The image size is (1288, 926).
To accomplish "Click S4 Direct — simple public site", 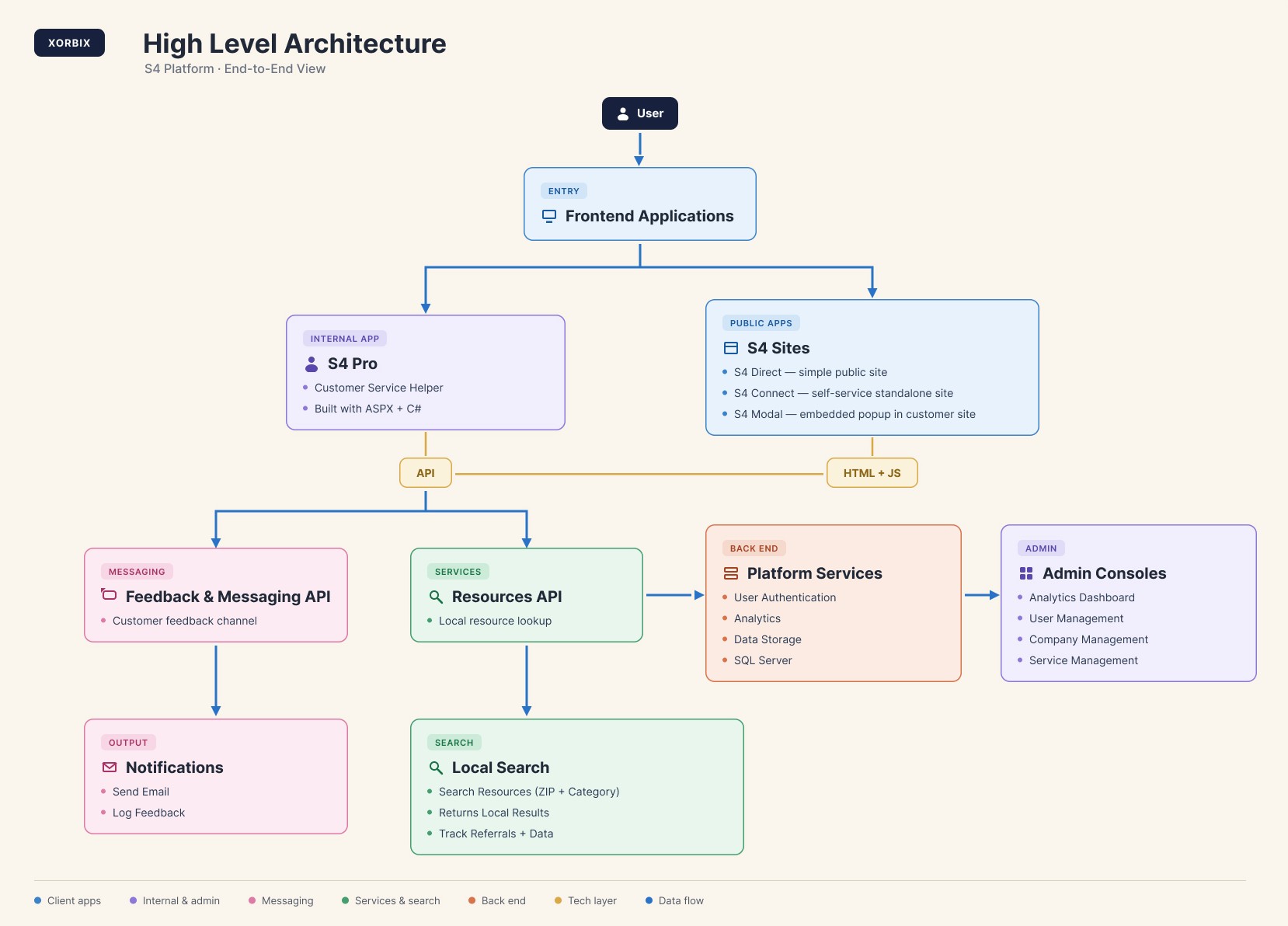I will point(810,372).
